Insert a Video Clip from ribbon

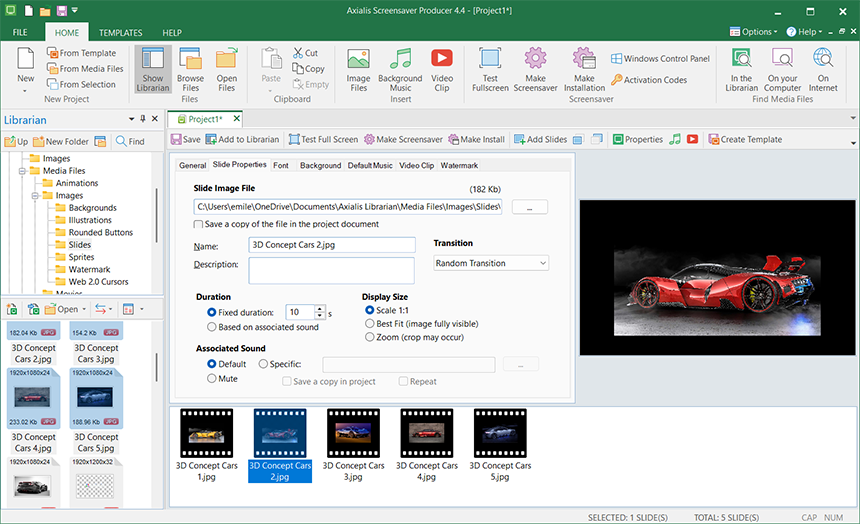point(441,68)
